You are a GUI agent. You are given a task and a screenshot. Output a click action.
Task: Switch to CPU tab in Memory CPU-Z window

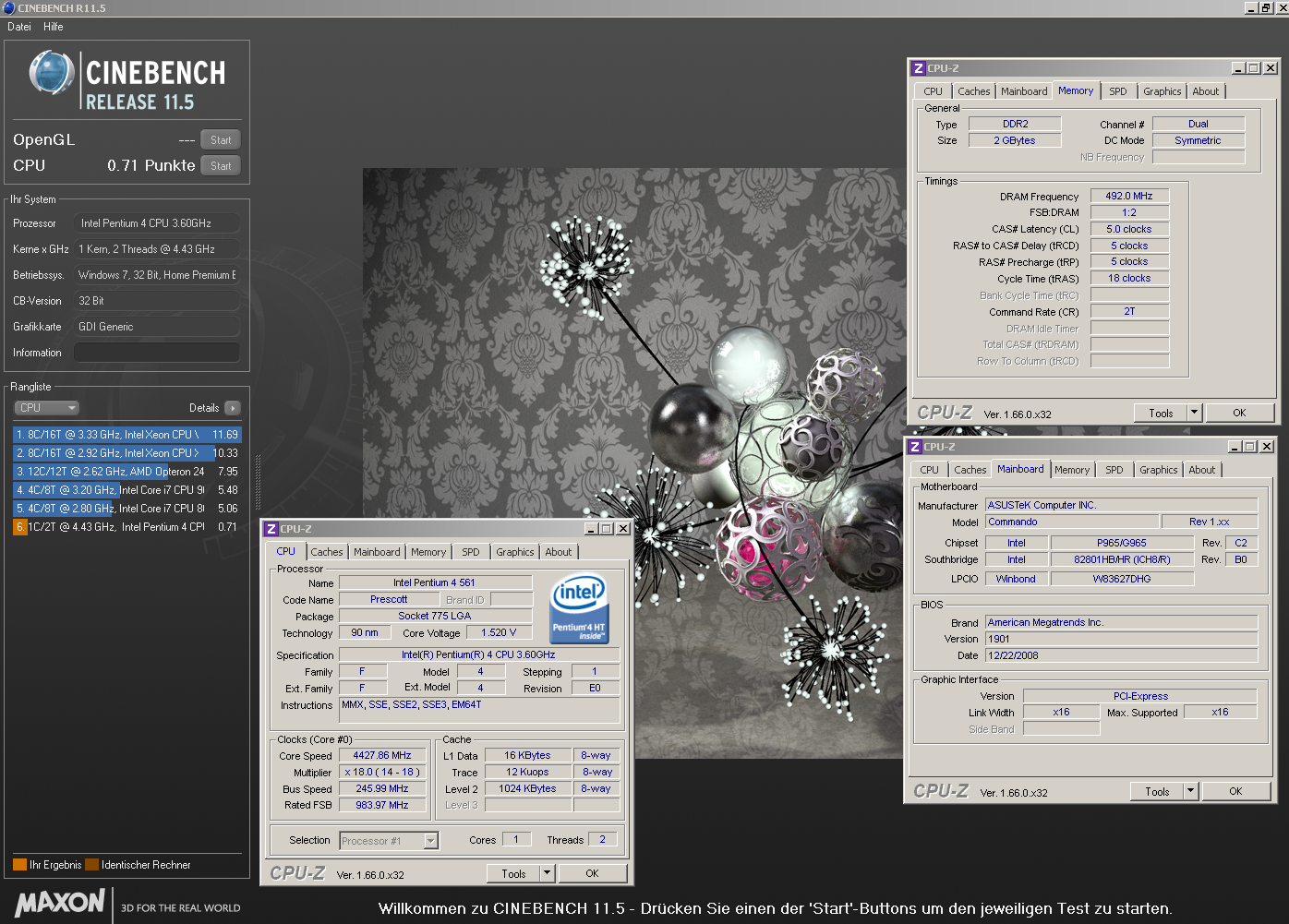[x=933, y=91]
